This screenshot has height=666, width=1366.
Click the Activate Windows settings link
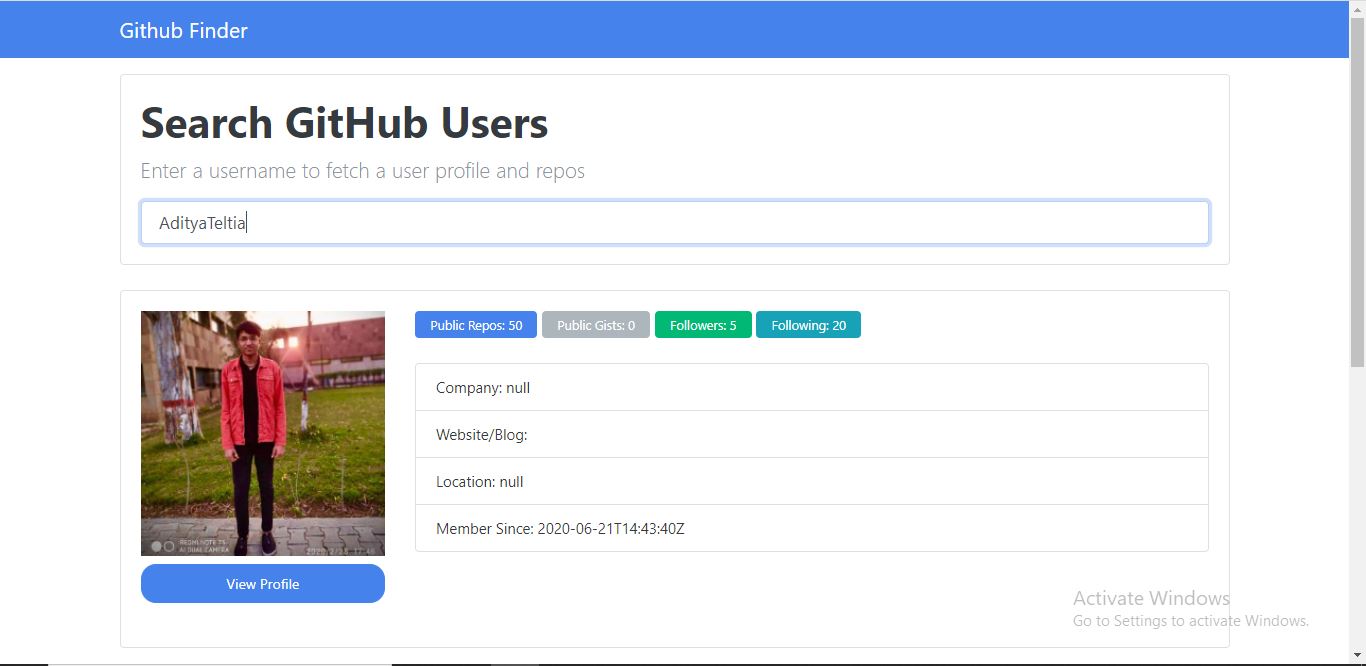(1192, 620)
